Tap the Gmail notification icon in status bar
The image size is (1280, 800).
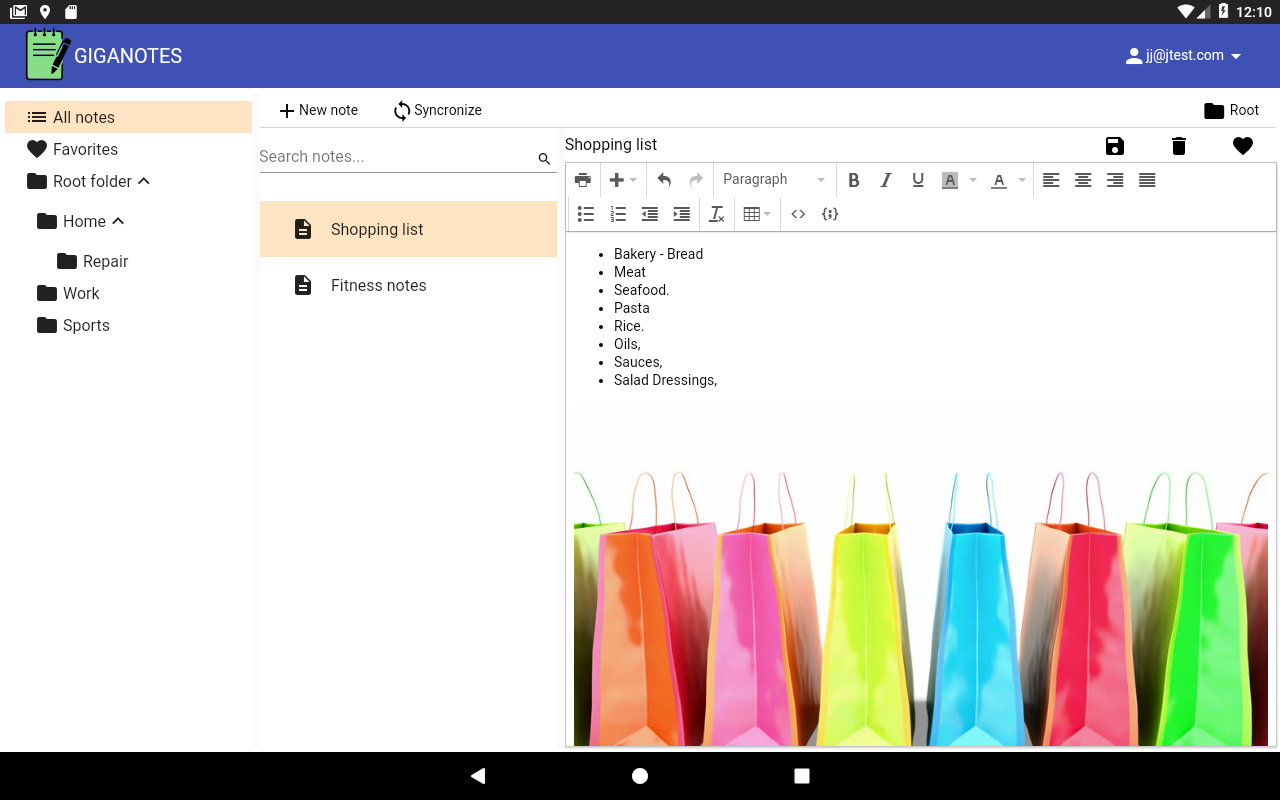click(x=19, y=12)
